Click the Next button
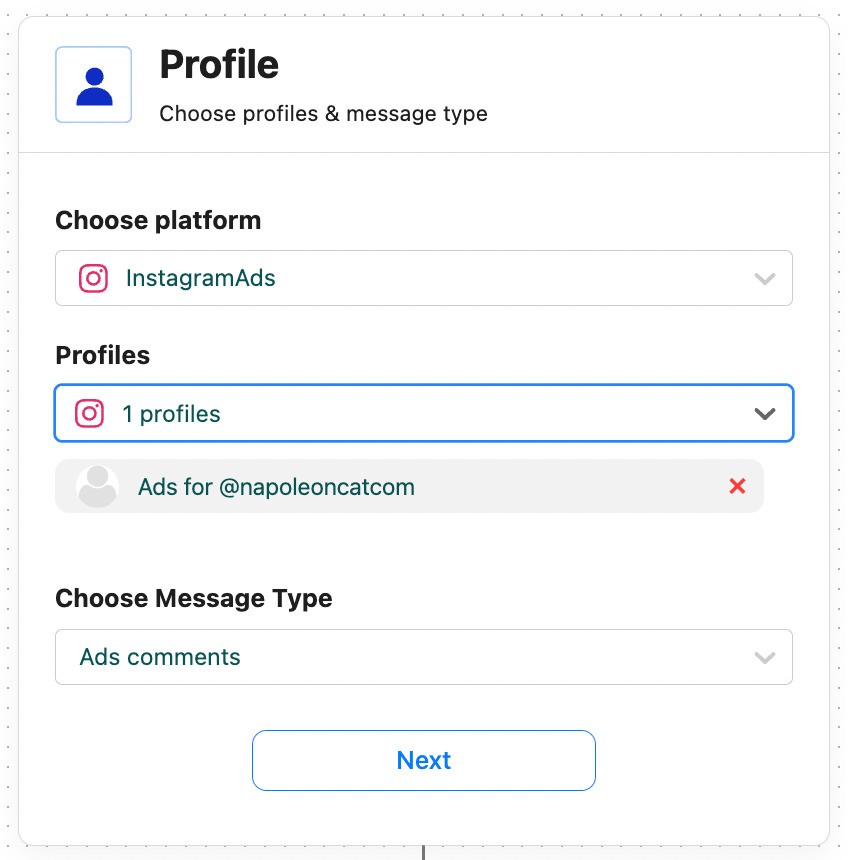 423,760
